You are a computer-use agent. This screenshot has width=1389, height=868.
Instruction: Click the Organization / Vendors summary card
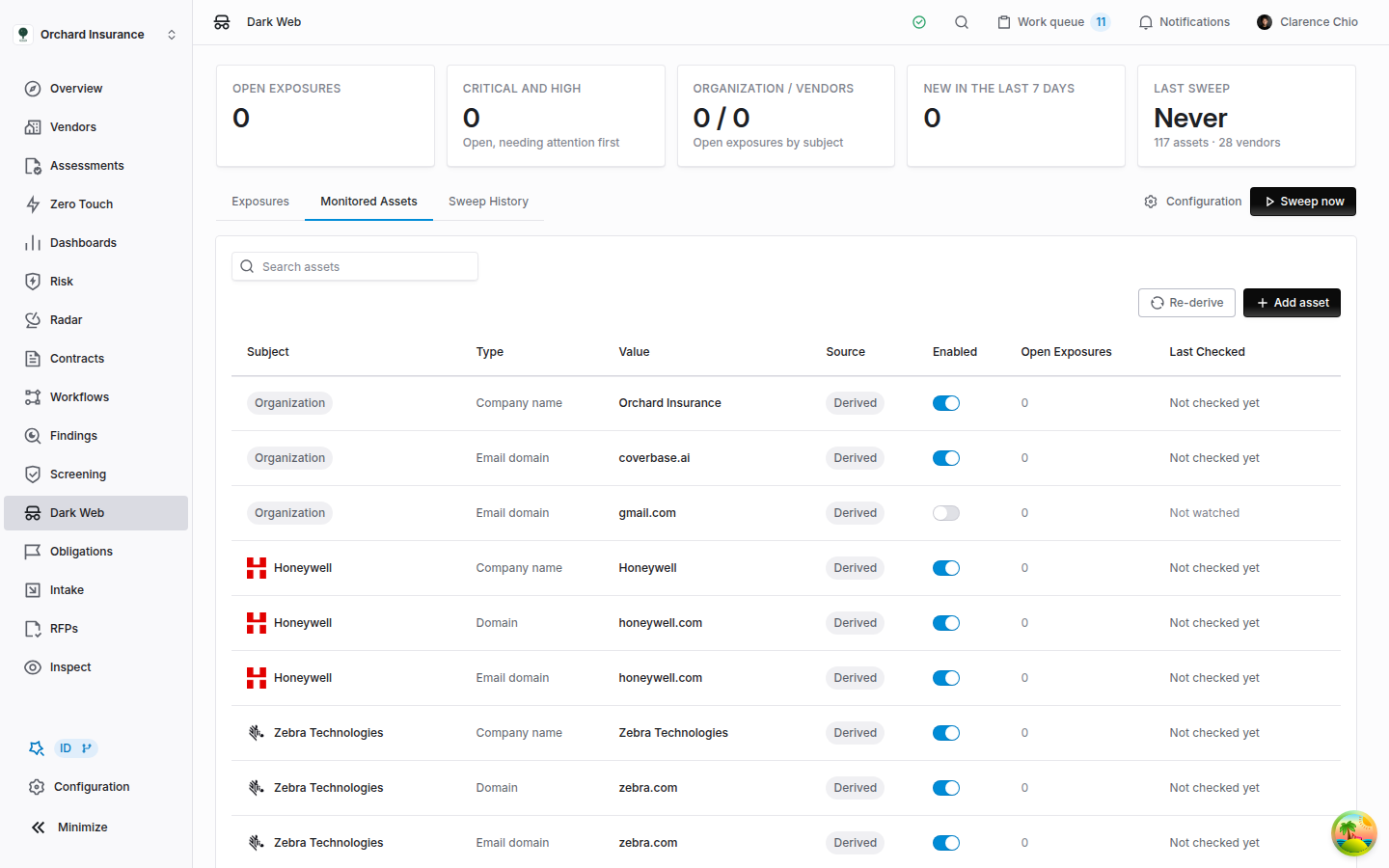click(786, 116)
